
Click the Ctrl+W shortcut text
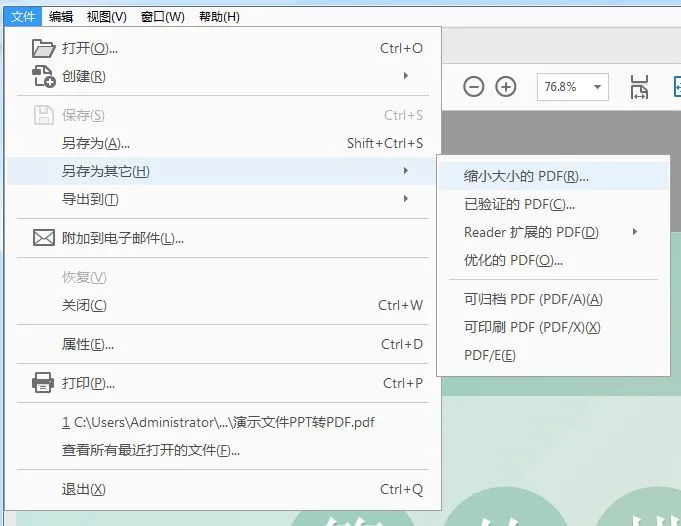tap(400, 305)
